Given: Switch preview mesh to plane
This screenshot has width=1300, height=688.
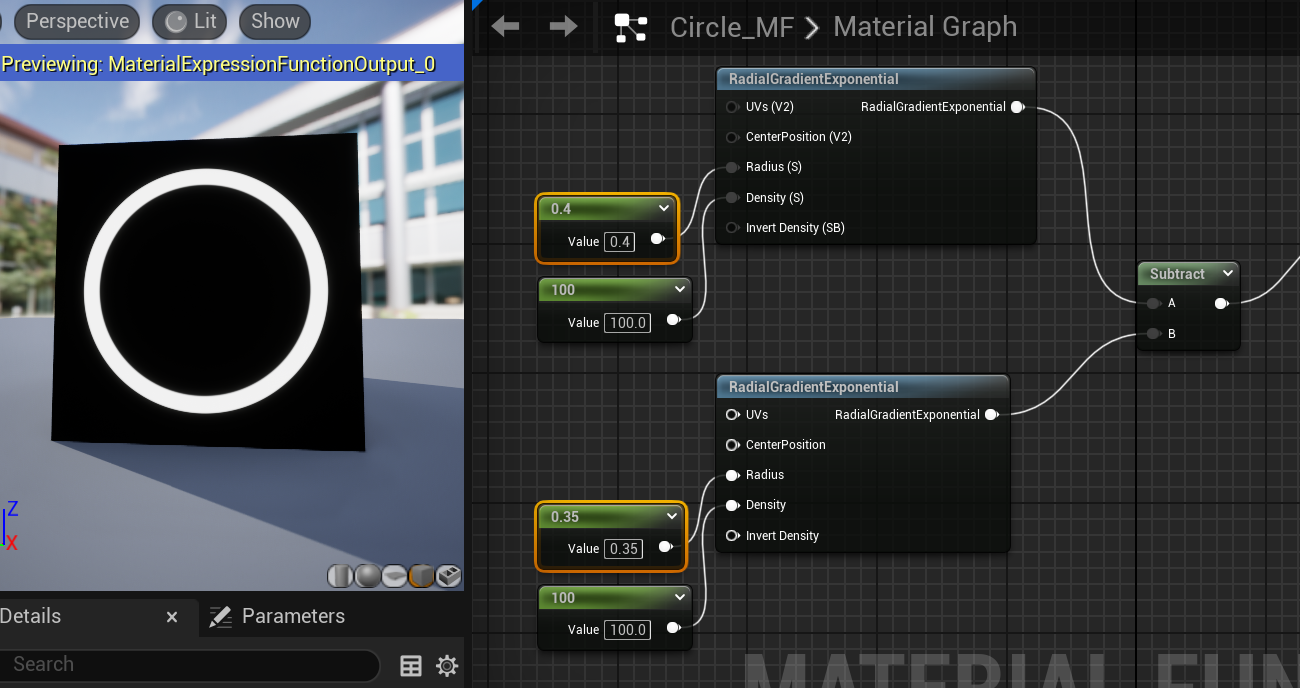Looking at the screenshot, I should [394, 576].
